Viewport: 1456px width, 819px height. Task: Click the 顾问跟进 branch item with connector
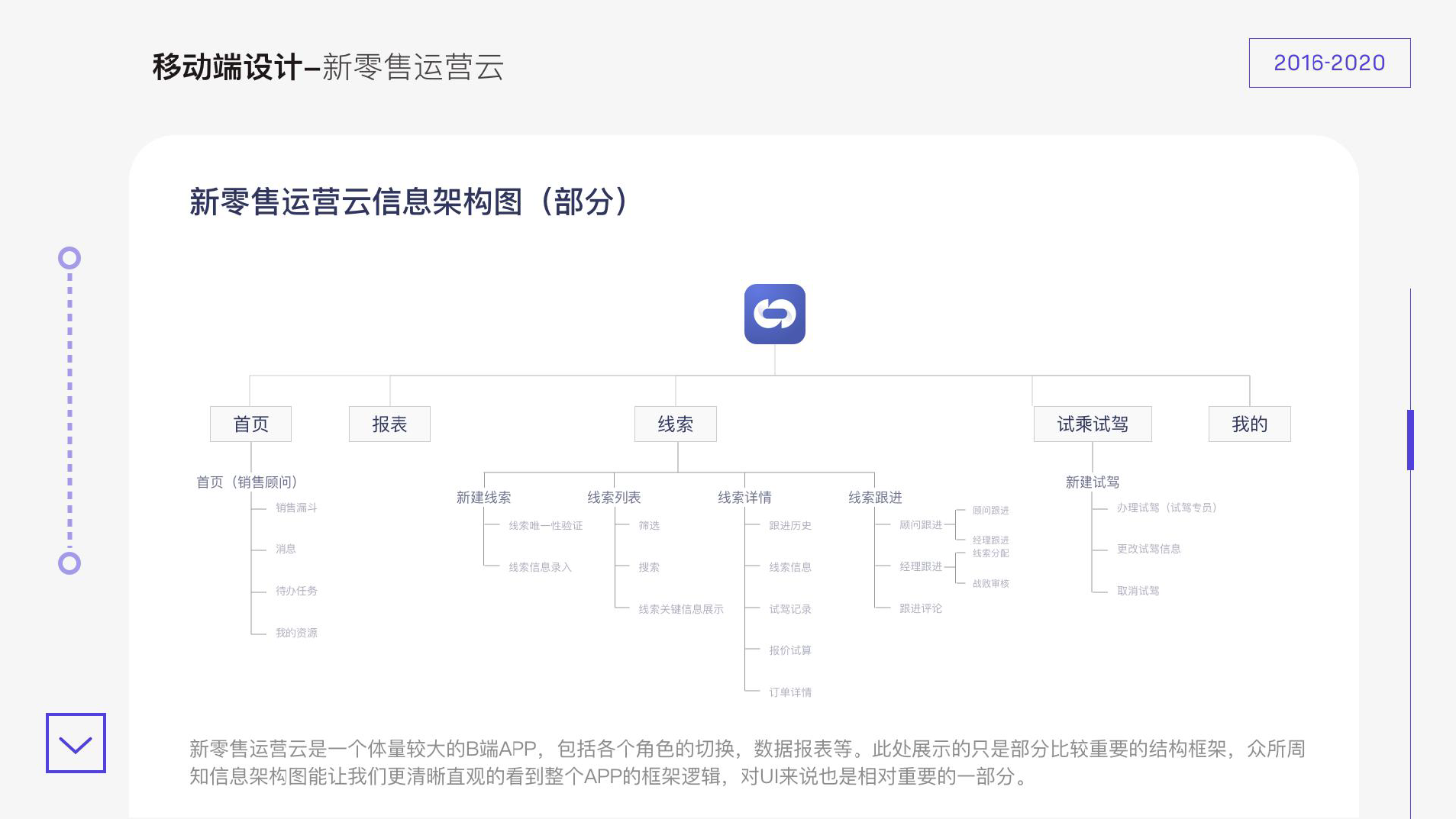click(921, 525)
